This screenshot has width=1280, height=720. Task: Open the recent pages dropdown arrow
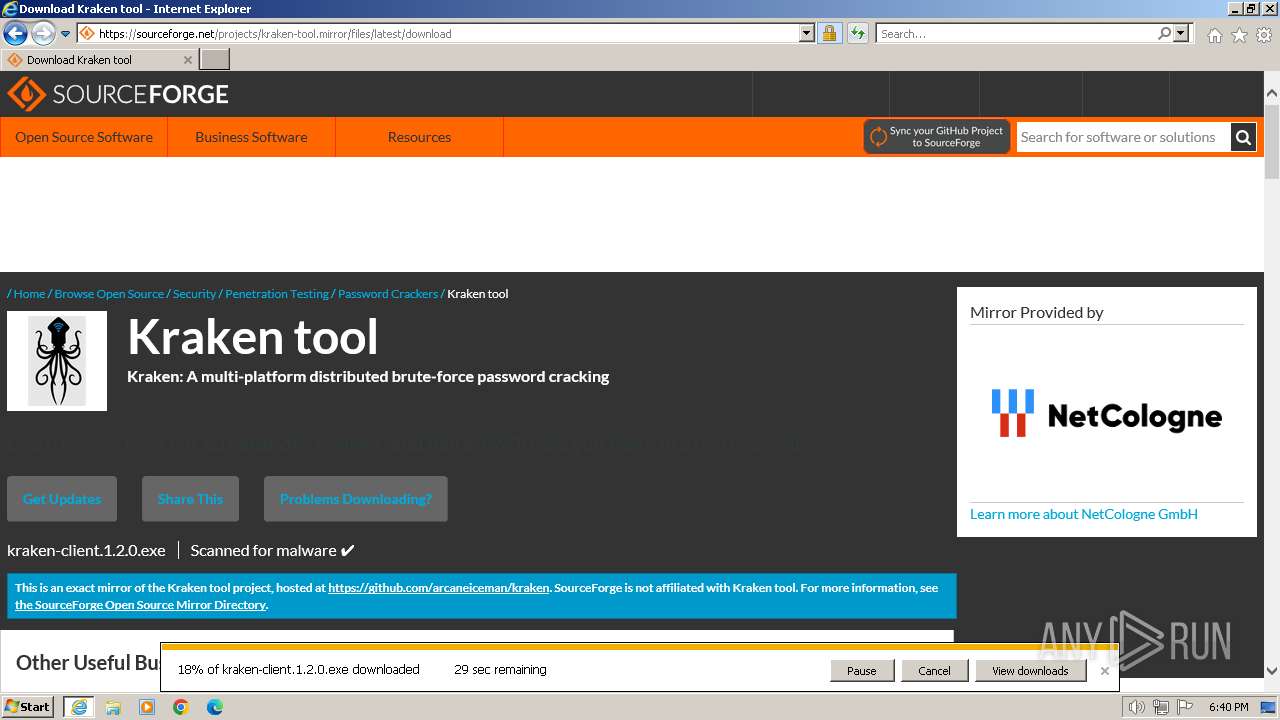coord(65,34)
